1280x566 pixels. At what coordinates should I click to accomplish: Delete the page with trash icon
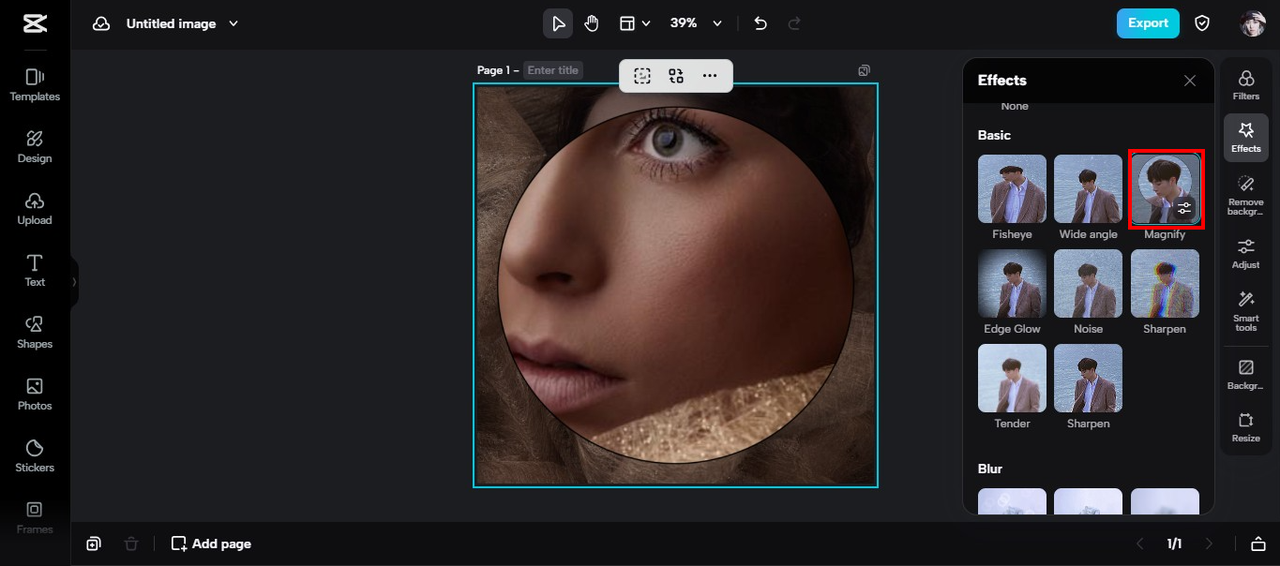point(131,544)
